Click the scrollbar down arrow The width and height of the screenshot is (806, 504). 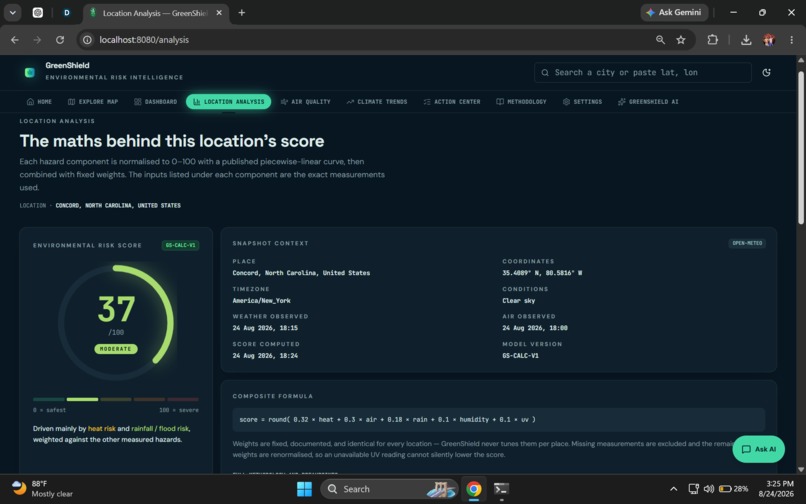(x=800, y=469)
